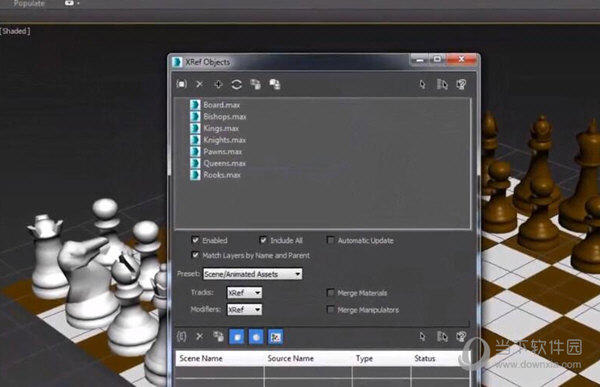Click Remove XRef Record icon in top toolbar
This screenshot has width=600, height=387.
[x=199, y=84]
